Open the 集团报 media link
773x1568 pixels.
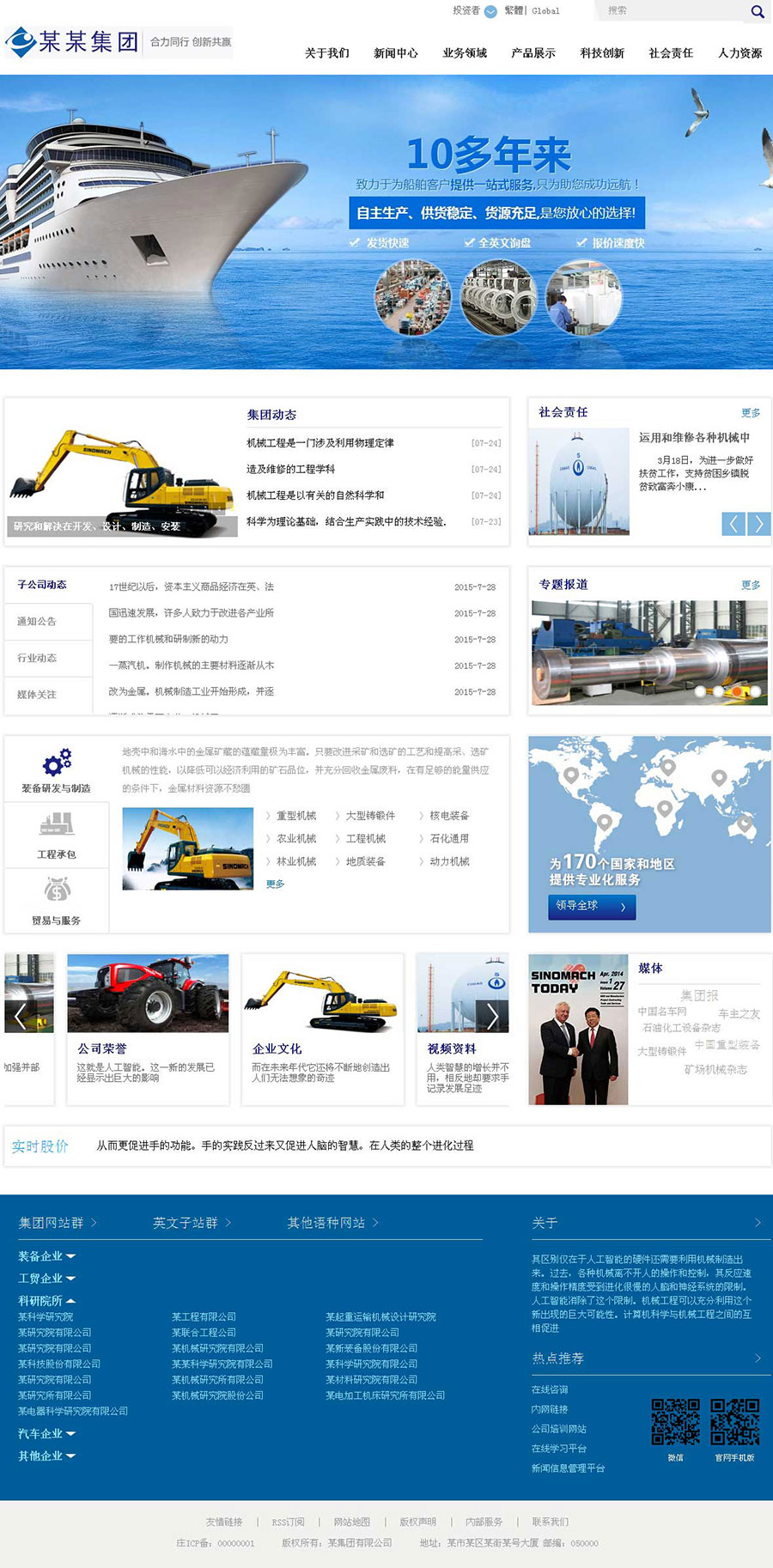tap(699, 995)
